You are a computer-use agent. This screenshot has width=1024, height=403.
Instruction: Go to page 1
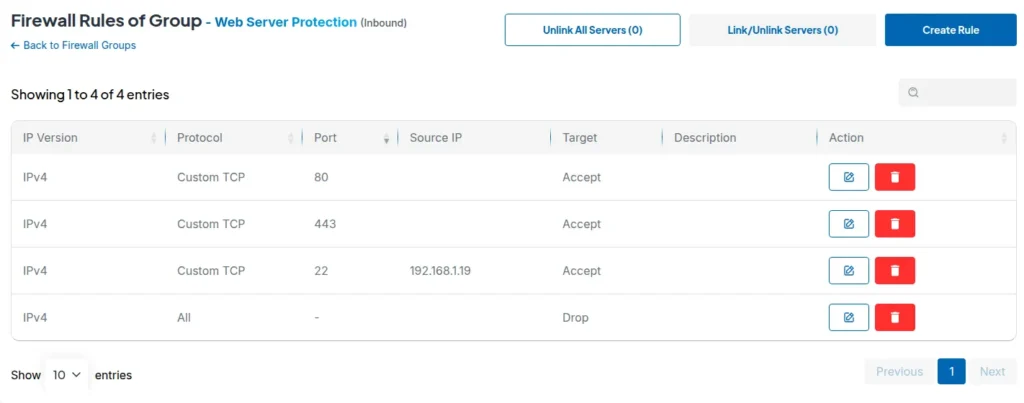click(x=951, y=372)
